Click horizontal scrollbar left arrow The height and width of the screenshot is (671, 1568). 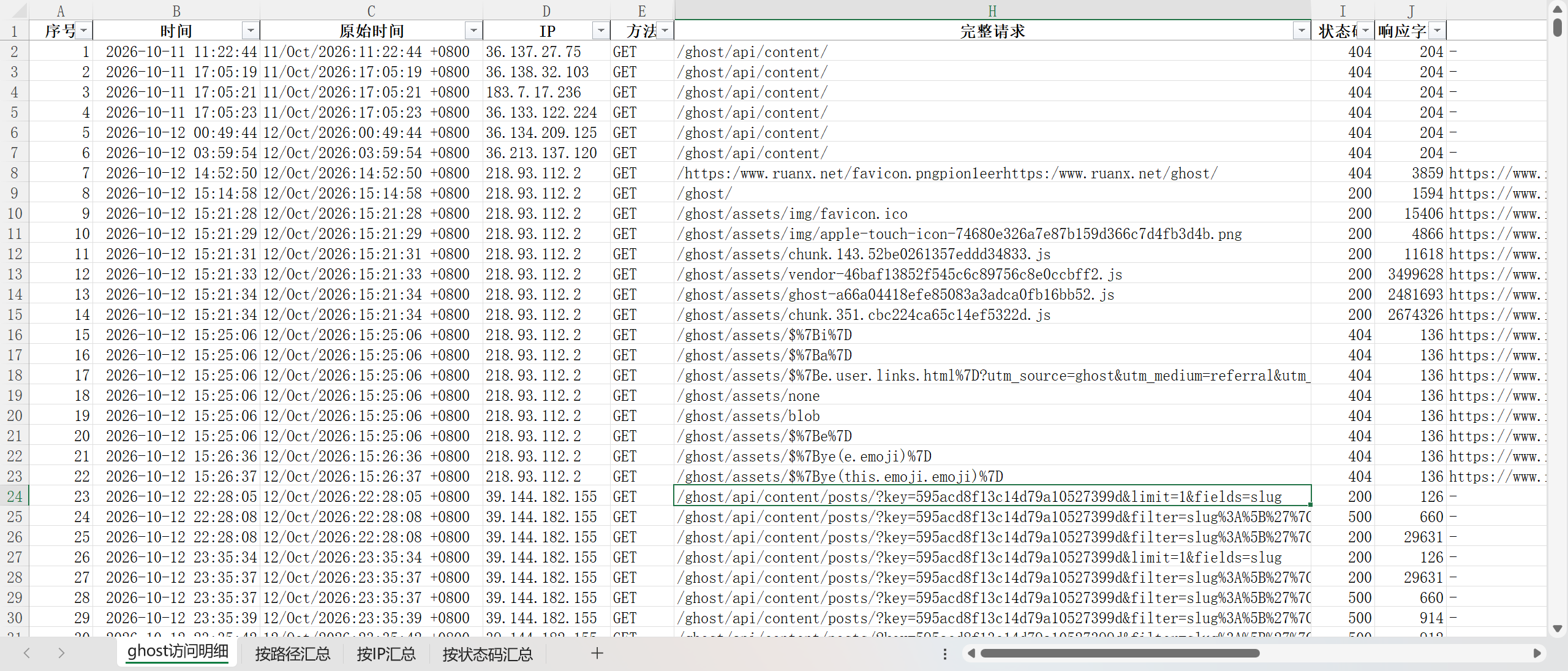click(x=971, y=653)
